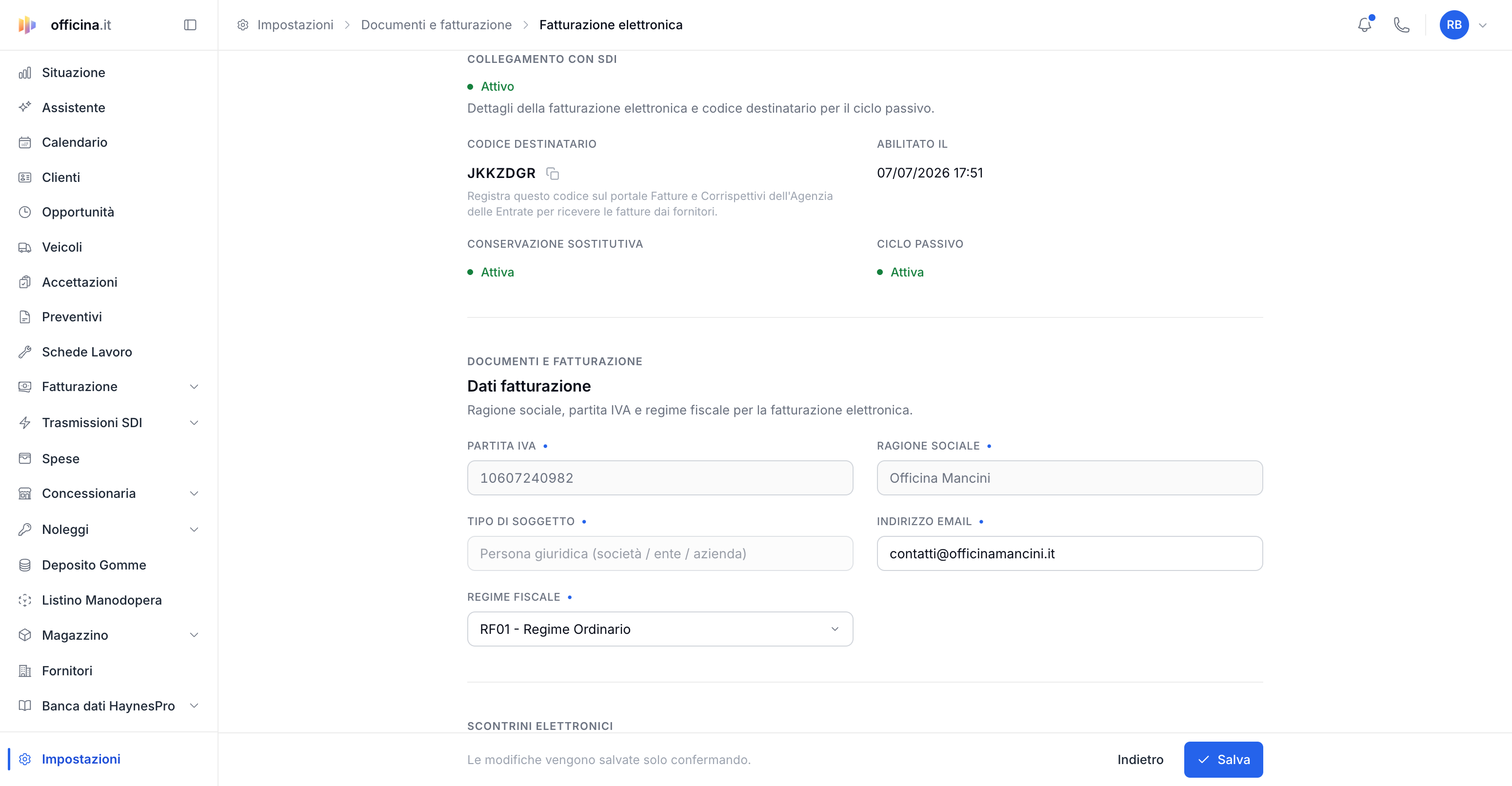
Task: Click the Fatturazione elettronica breadcrumb text
Action: pyautogui.click(x=611, y=25)
